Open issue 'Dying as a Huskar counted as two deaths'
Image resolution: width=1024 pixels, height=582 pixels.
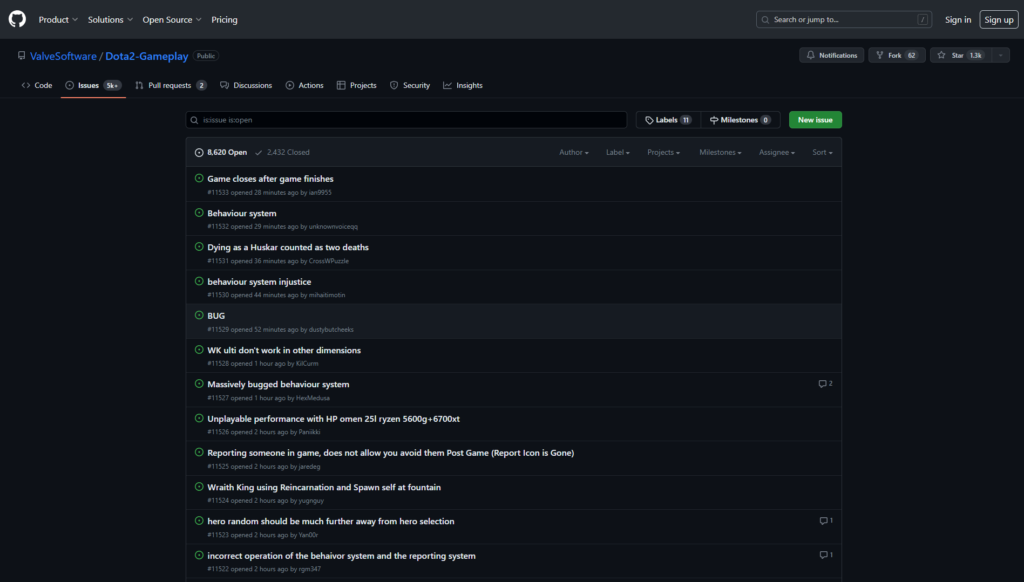(x=288, y=247)
